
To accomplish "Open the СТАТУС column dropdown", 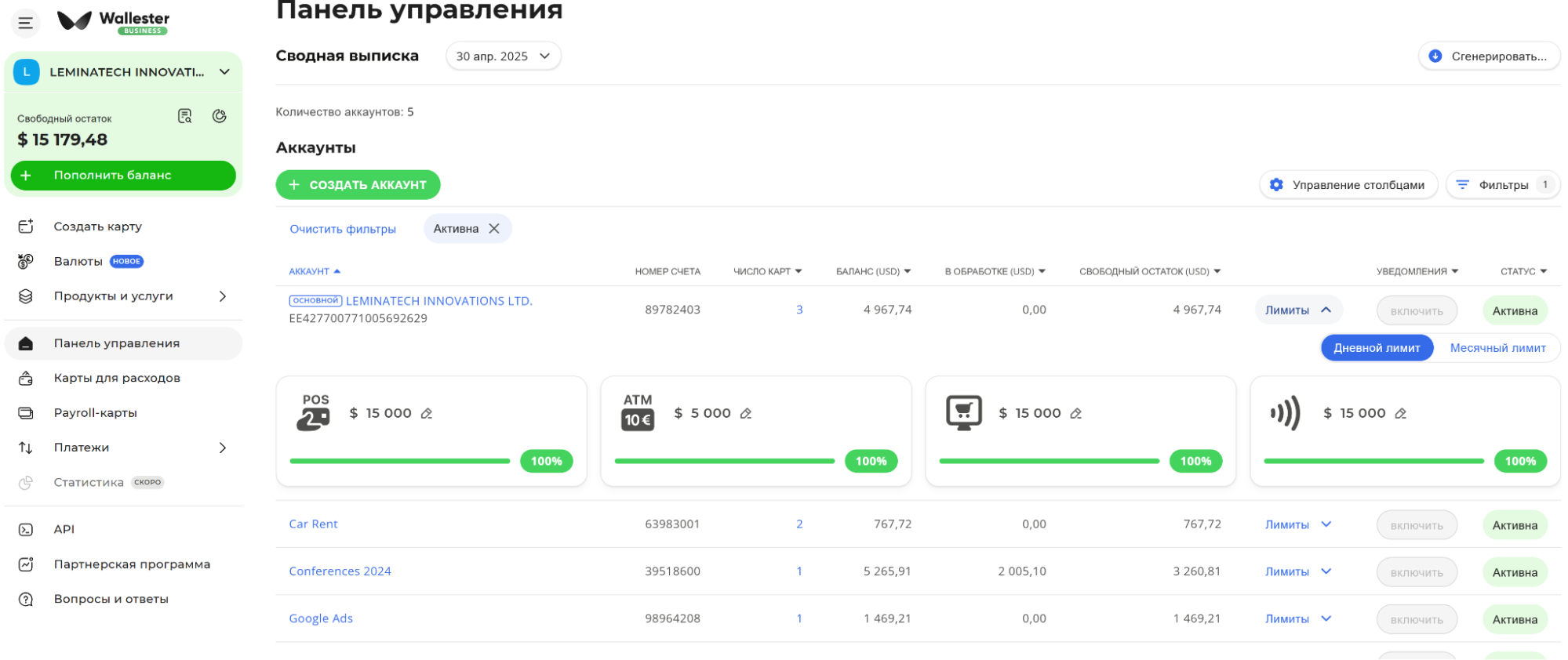I will click(x=1523, y=271).
